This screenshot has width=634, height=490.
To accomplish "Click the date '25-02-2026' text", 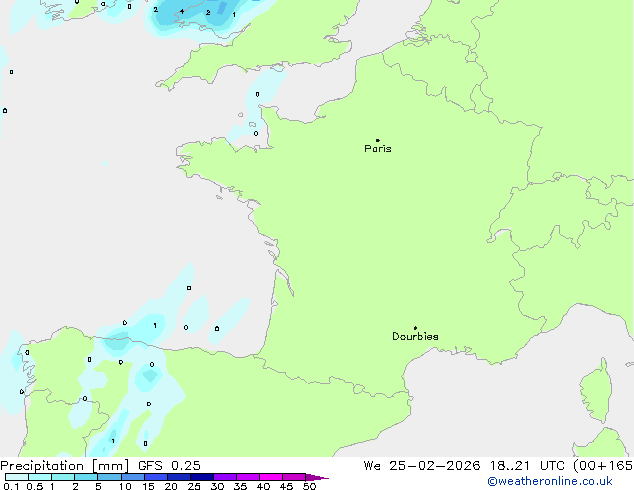I will click(435, 466).
